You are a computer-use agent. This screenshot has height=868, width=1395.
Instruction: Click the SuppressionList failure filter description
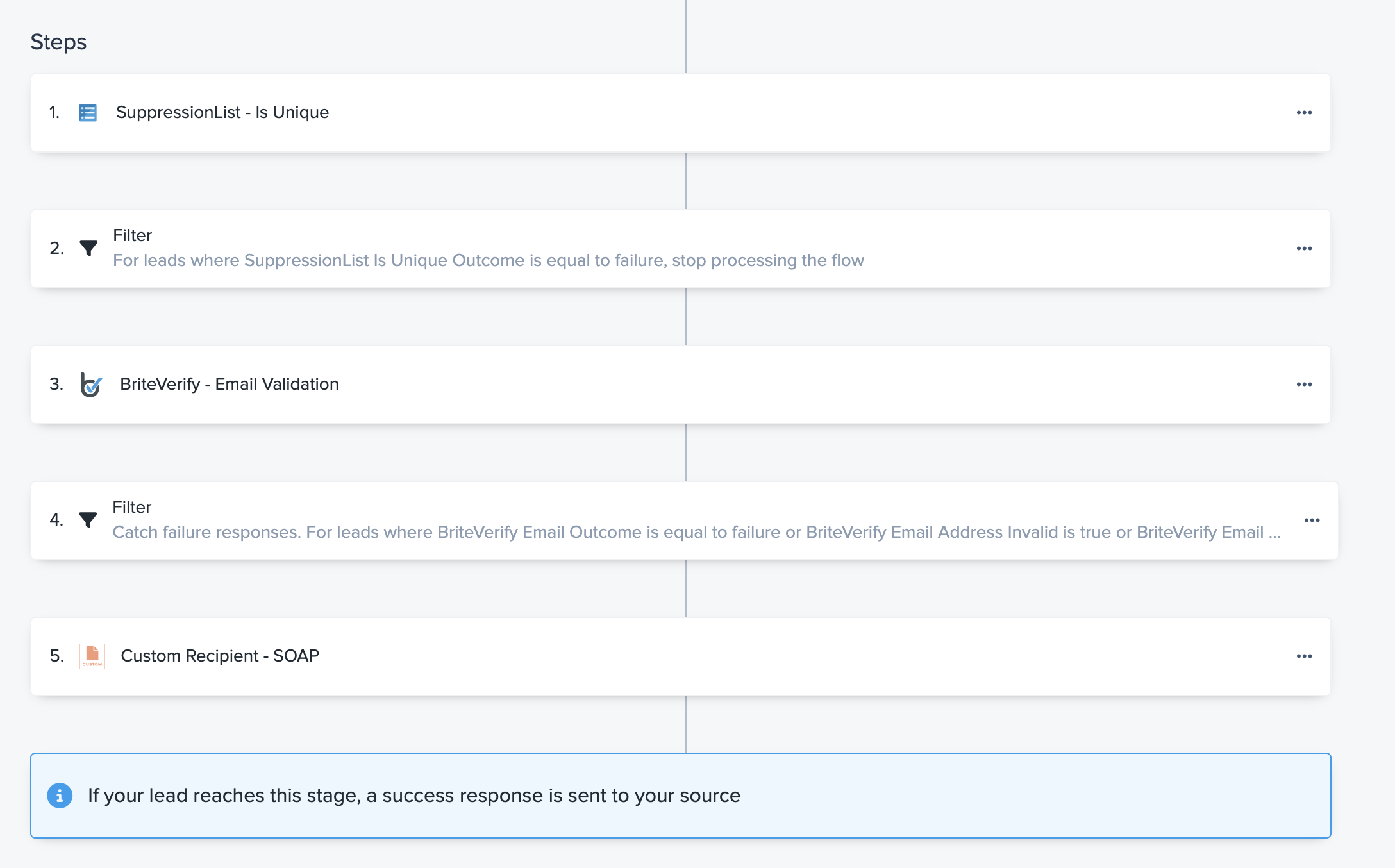[x=488, y=260]
